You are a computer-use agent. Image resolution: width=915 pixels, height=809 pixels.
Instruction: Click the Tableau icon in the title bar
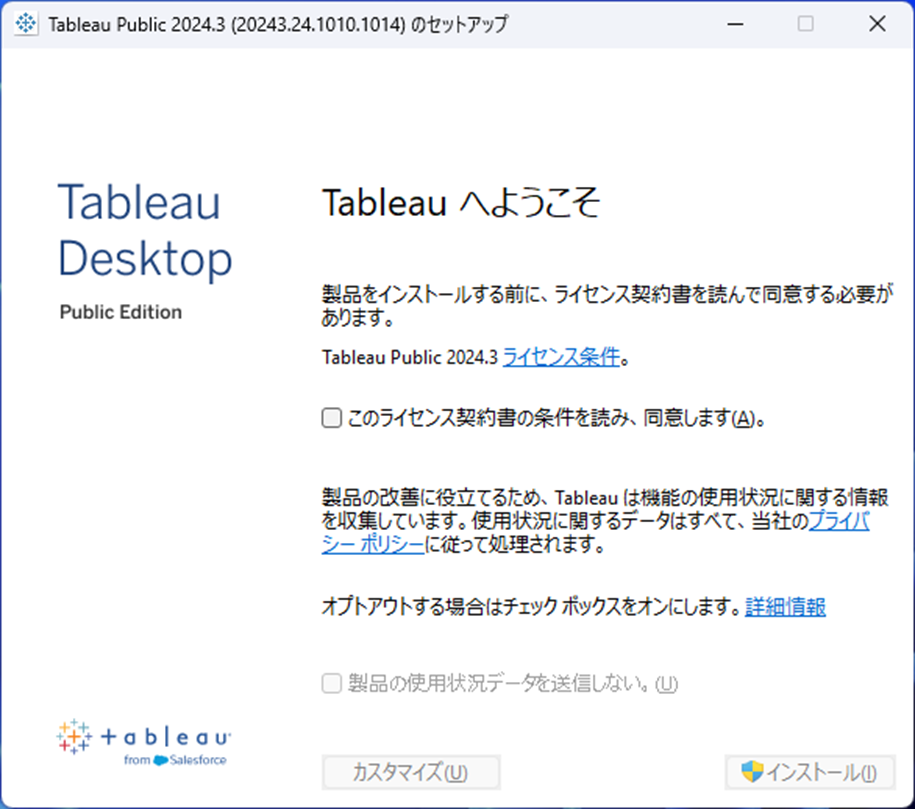[x=26, y=24]
